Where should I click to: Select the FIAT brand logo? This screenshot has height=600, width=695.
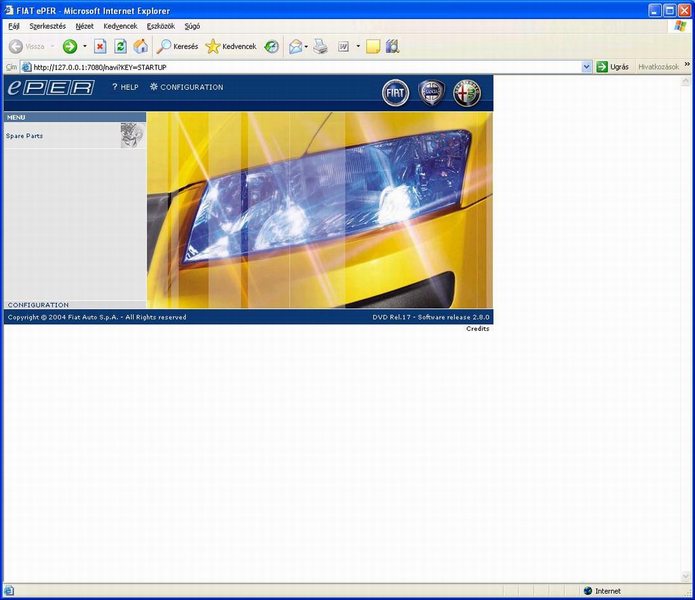click(395, 93)
